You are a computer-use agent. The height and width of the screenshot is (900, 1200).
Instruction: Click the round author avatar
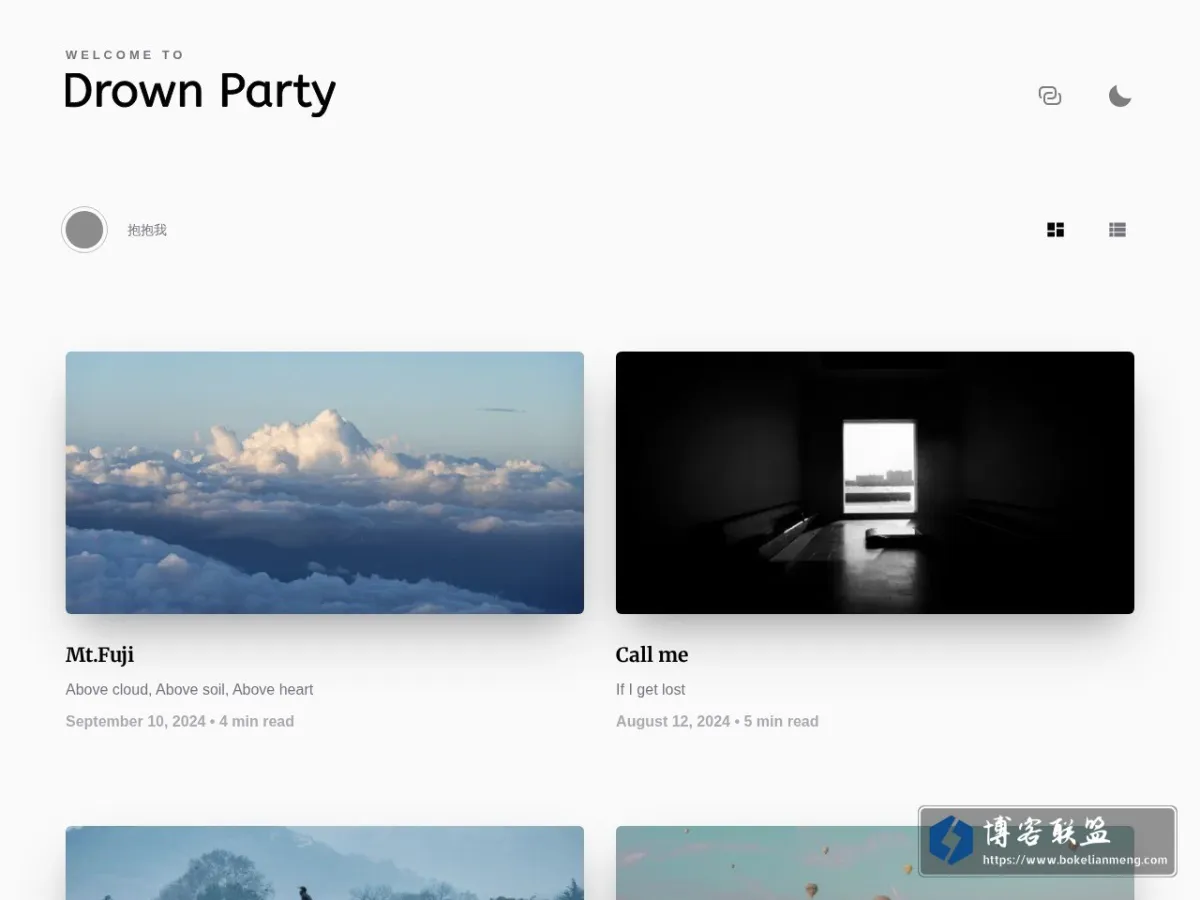tap(84, 230)
